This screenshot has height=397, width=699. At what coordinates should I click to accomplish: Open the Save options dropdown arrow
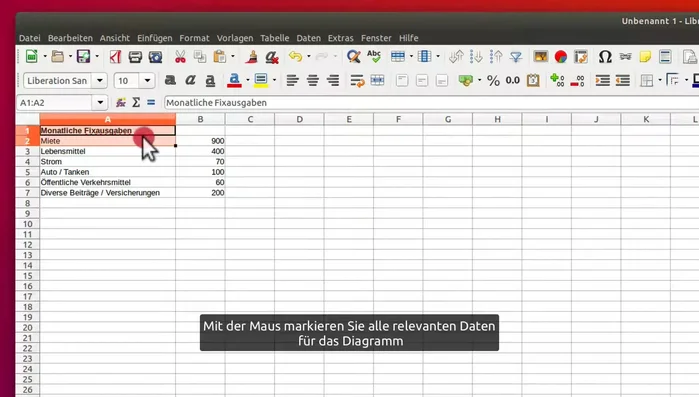(97, 57)
